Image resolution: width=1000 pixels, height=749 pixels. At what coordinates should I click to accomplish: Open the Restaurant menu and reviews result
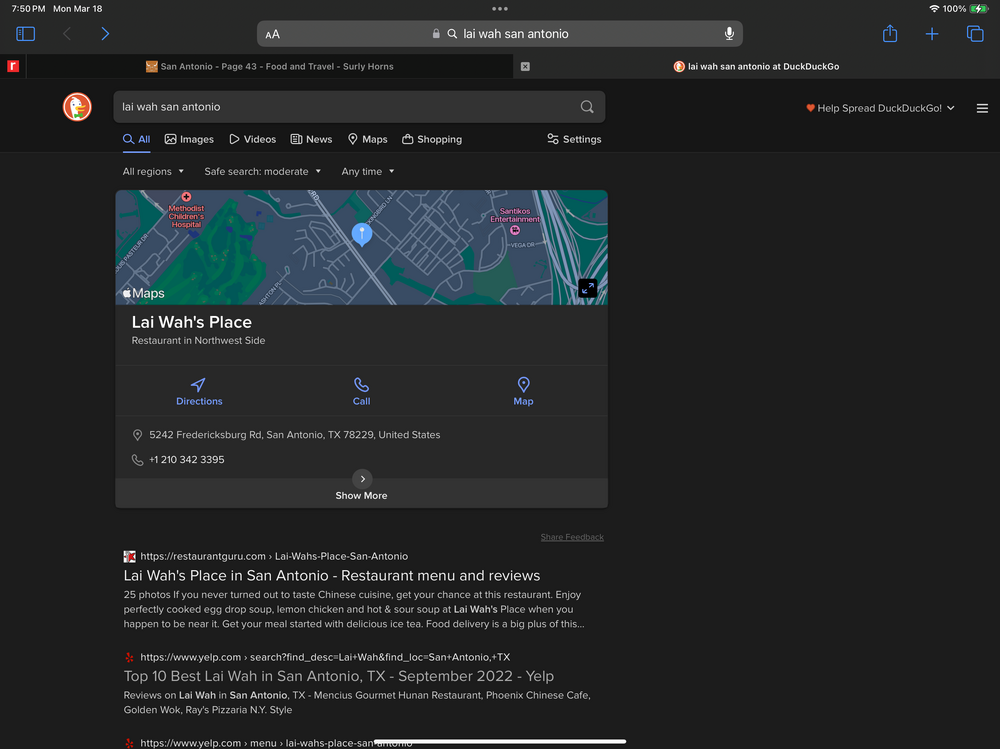tap(331, 576)
